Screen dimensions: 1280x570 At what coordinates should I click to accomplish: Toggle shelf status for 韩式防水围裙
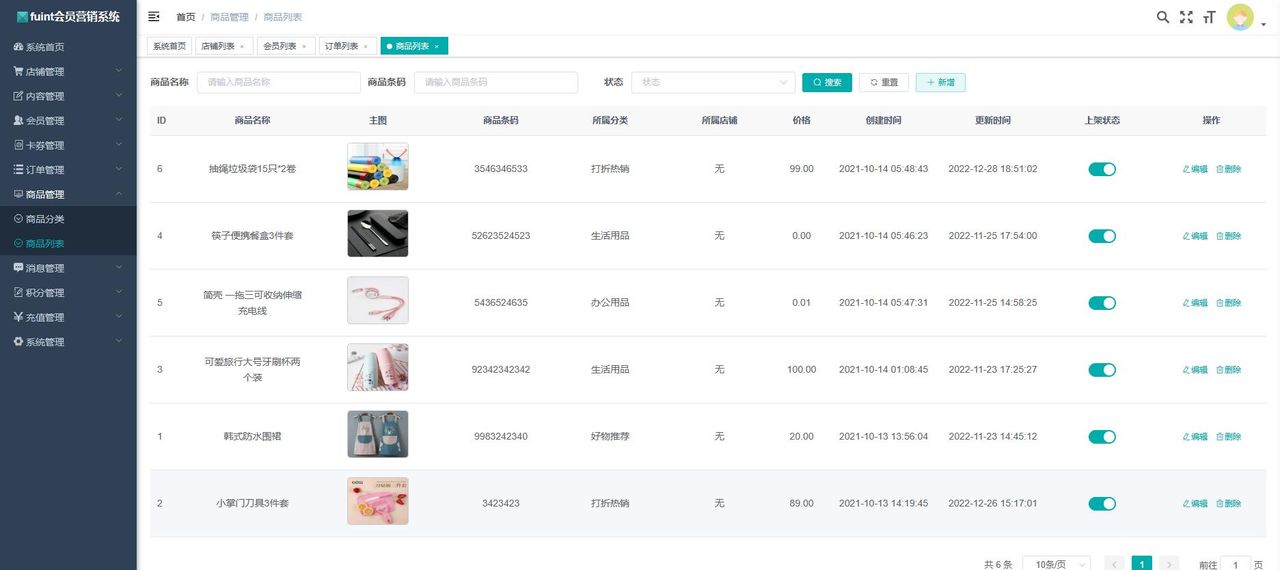click(1102, 437)
